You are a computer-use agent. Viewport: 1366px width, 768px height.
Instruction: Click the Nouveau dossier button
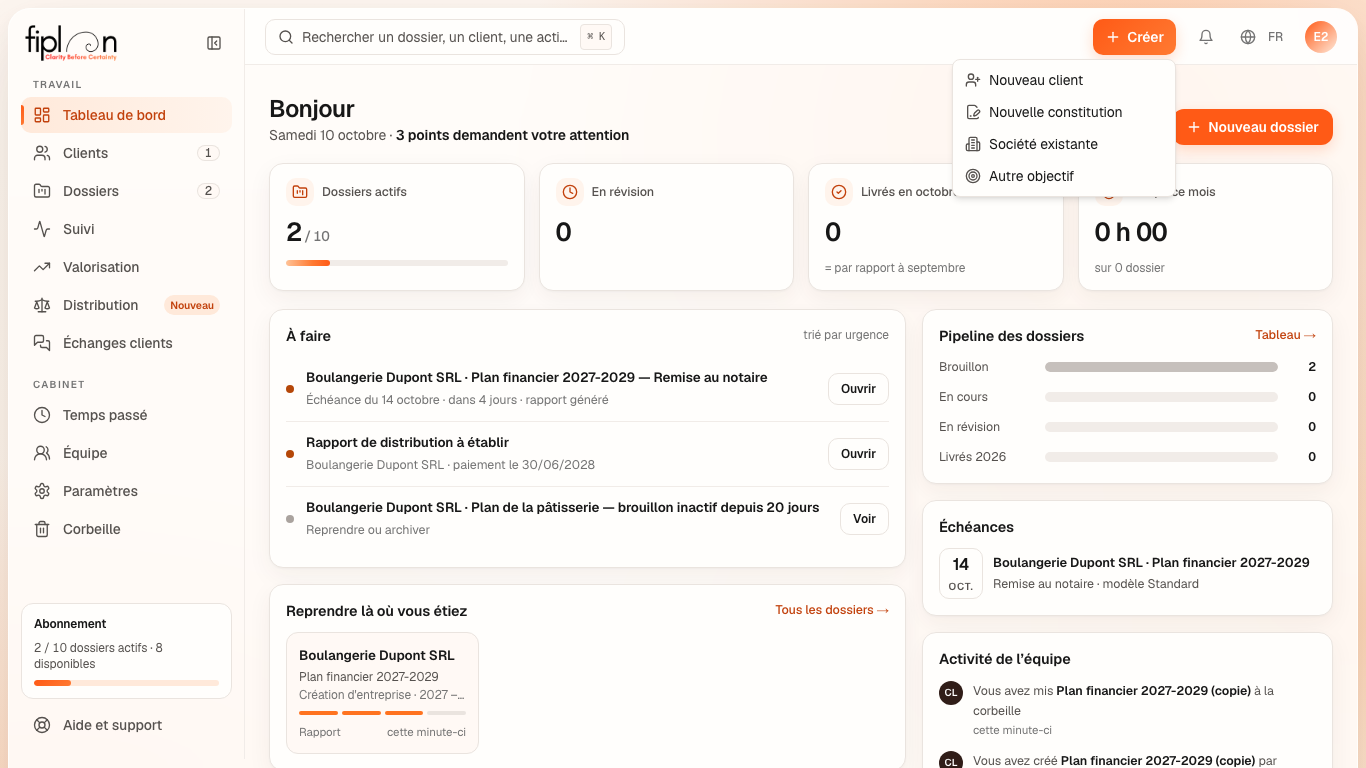tap(1253, 127)
